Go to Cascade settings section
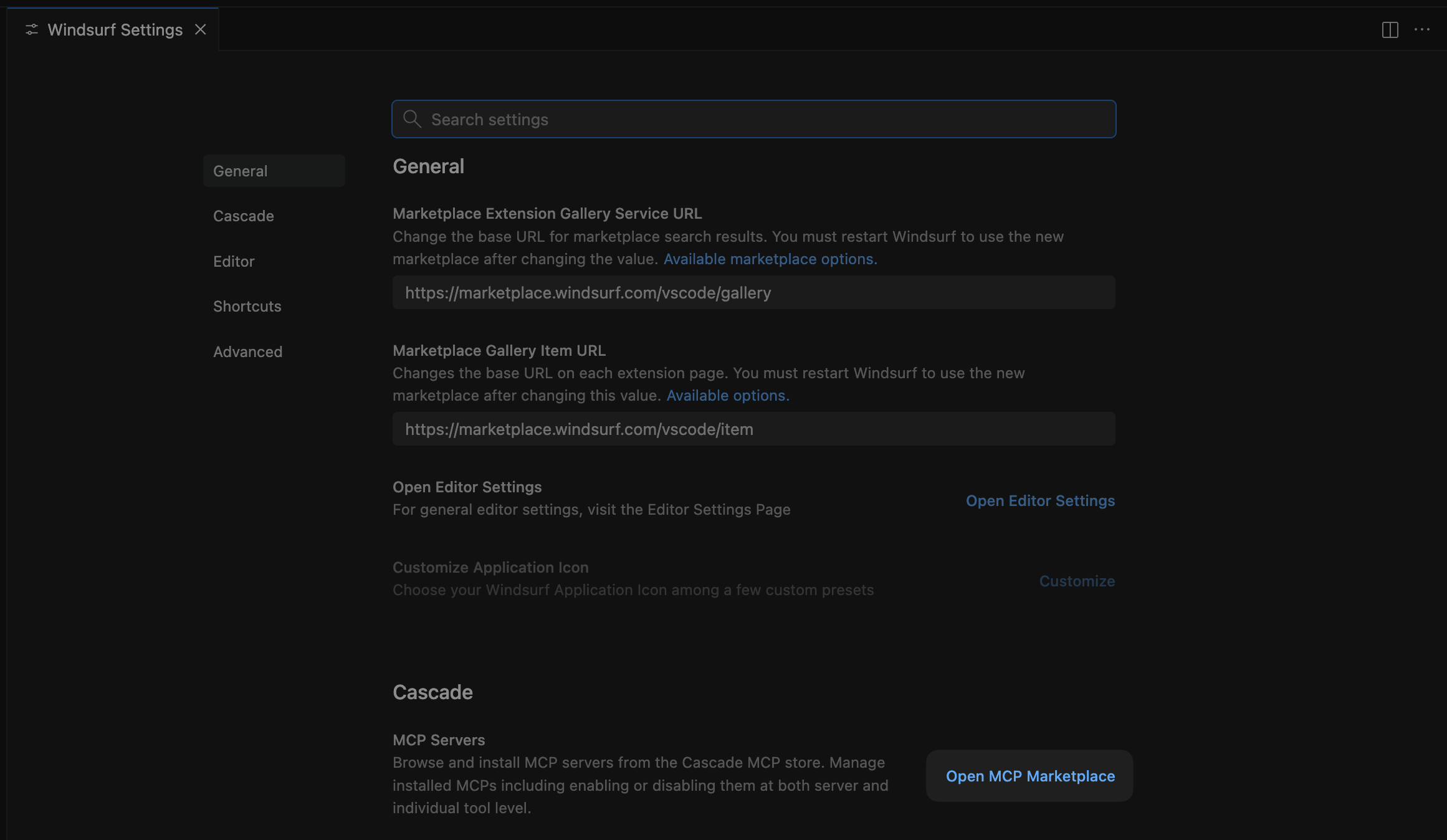 [x=244, y=216]
